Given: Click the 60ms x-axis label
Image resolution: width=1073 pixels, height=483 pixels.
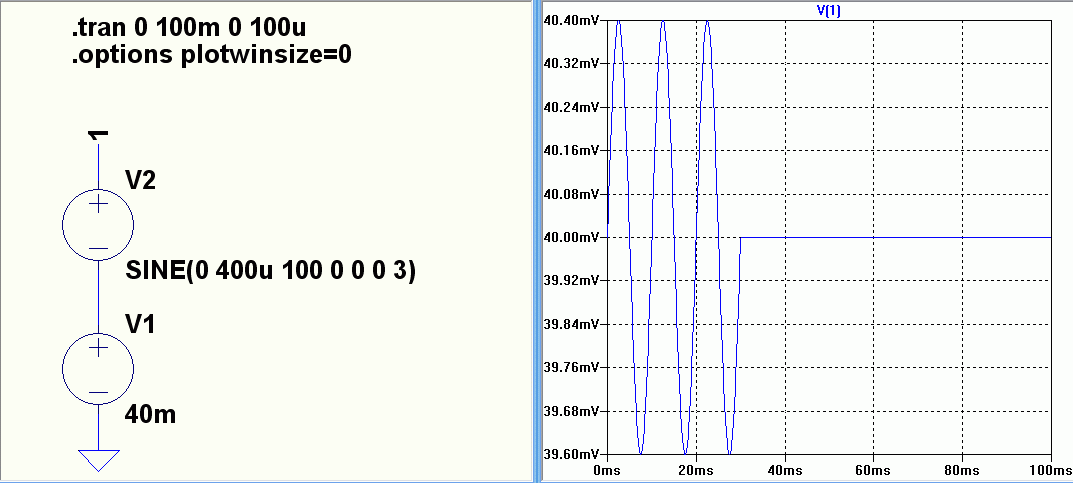Looking at the screenshot, I should (x=874, y=471).
